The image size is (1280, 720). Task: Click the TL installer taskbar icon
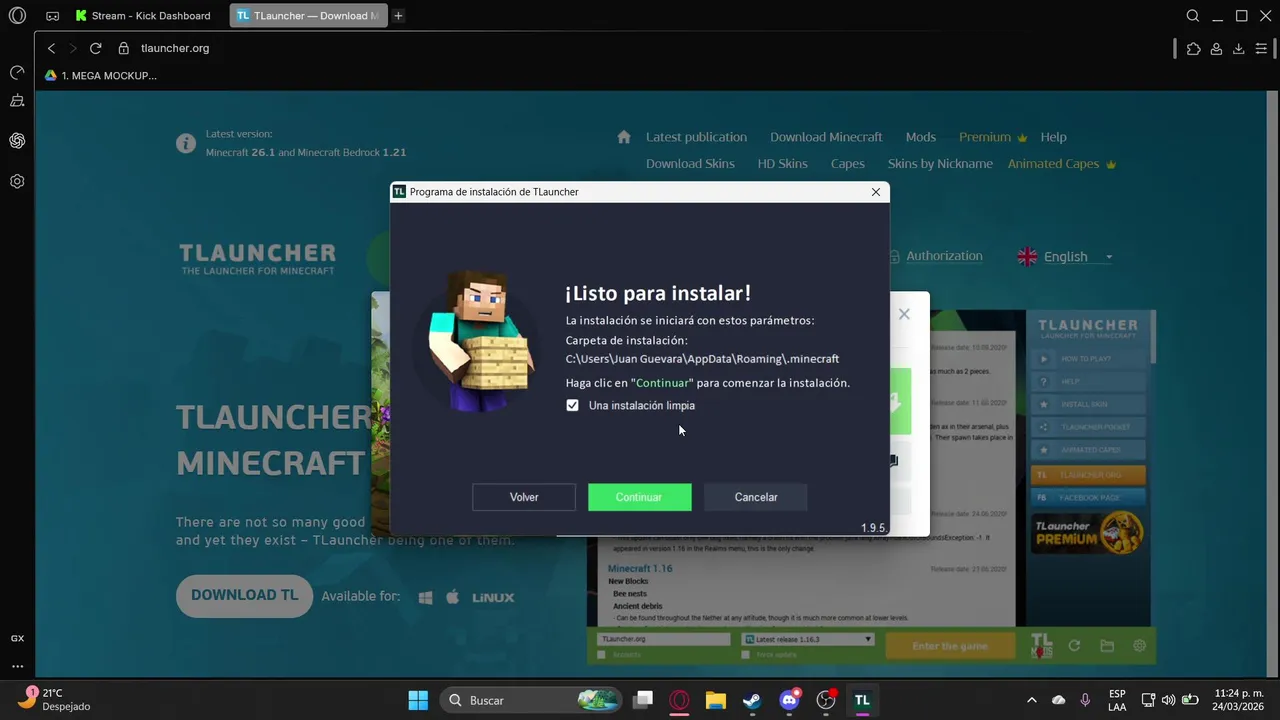(x=862, y=700)
